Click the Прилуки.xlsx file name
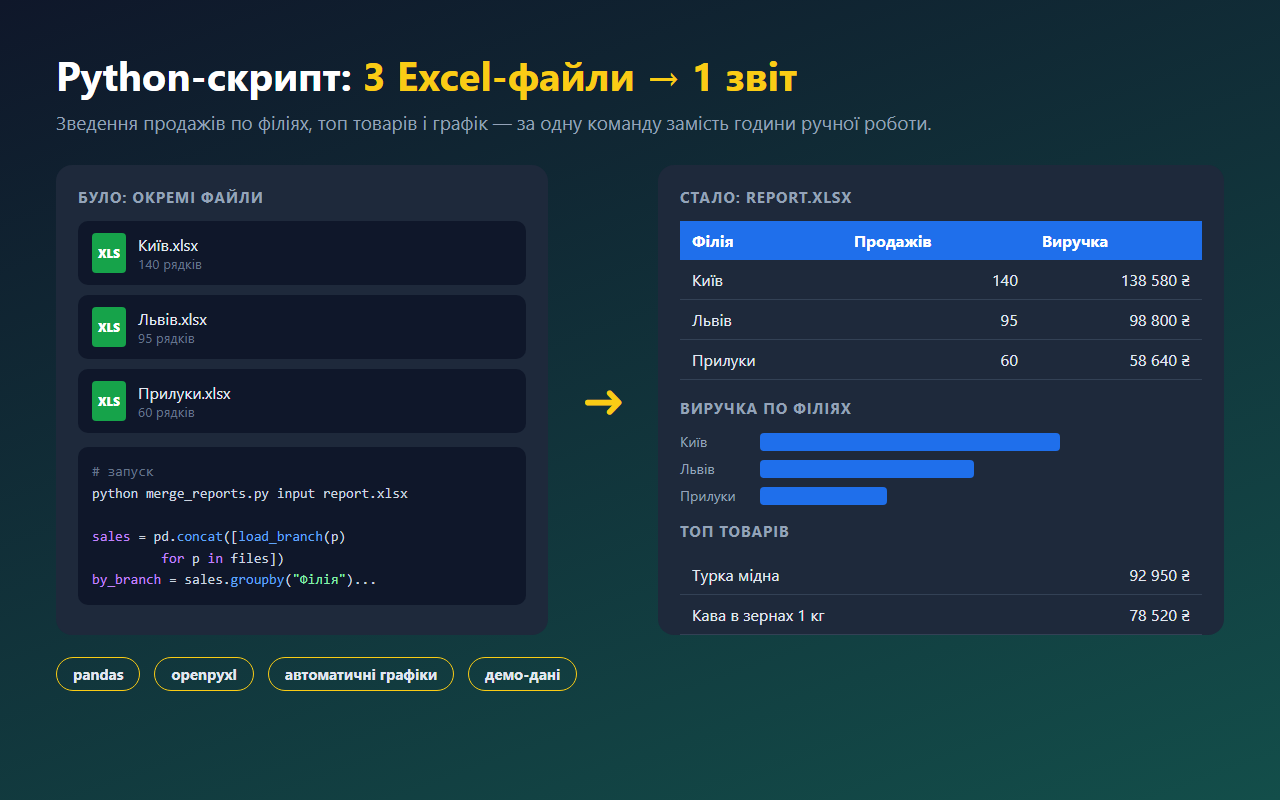Screen dimensions: 1280x800 [x=184, y=394]
